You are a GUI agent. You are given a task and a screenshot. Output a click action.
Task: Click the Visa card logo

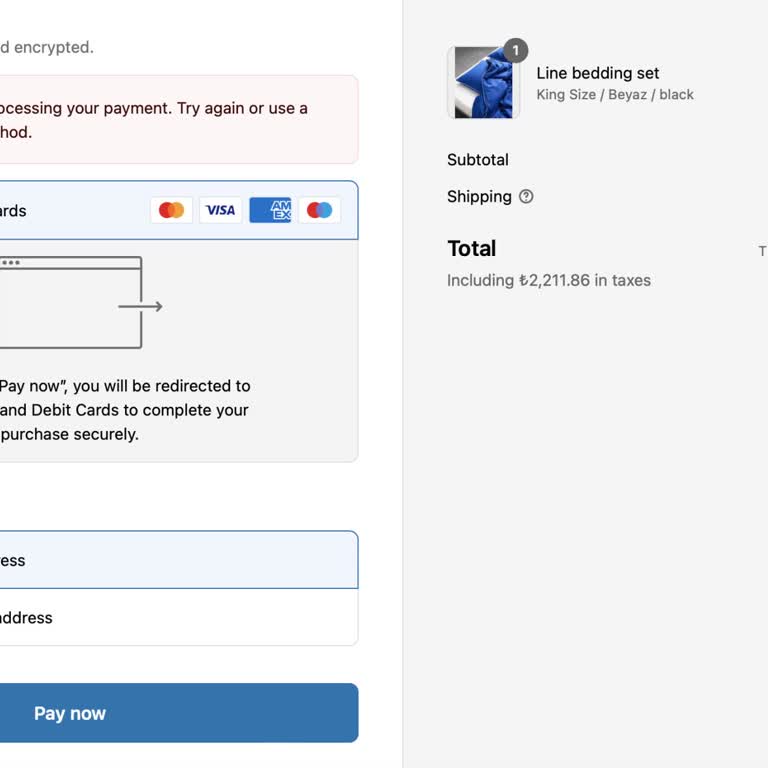pos(220,210)
